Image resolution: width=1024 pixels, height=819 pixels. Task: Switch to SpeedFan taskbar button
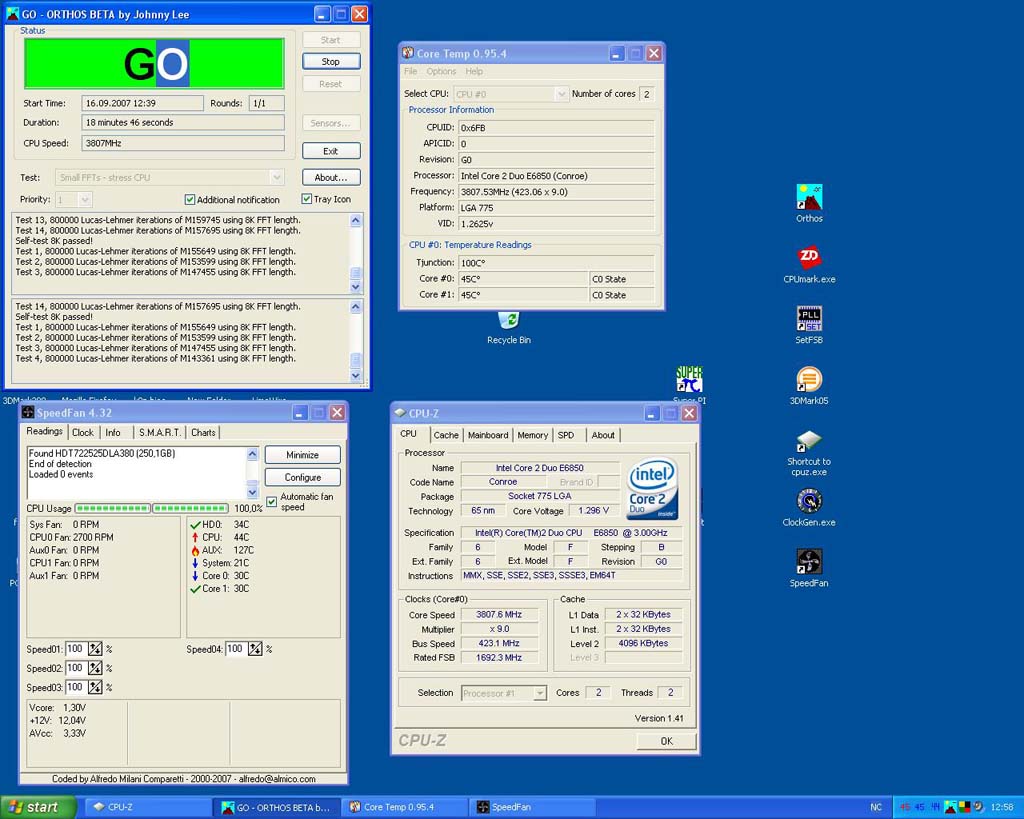(532, 807)
